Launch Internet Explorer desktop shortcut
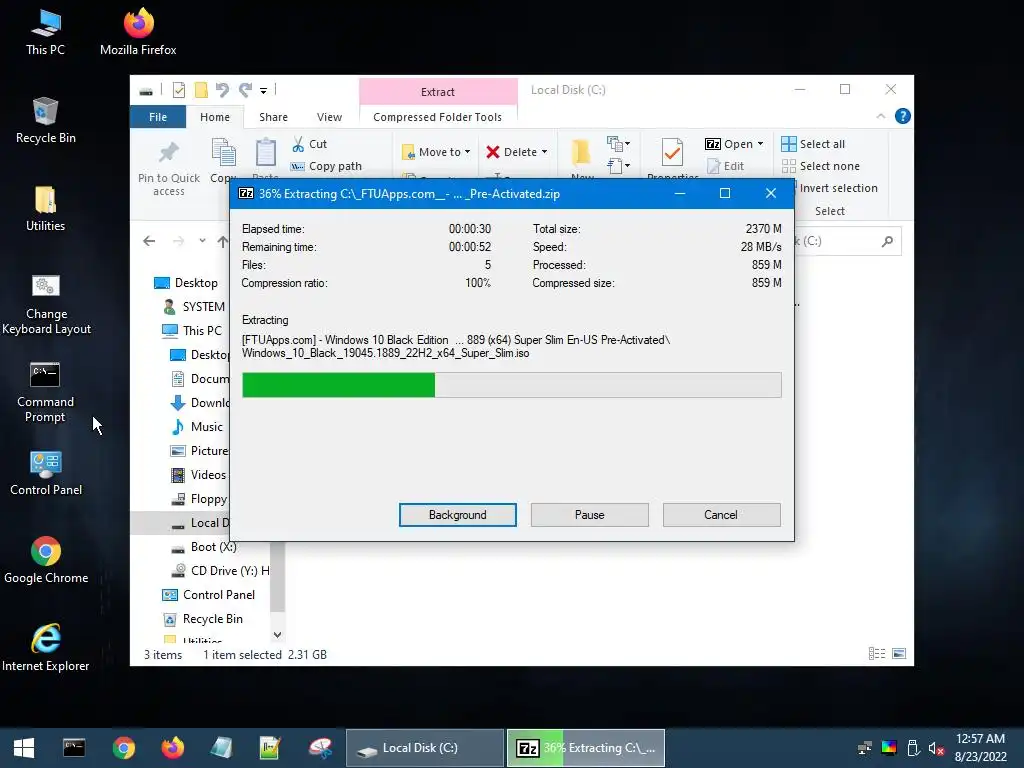The width and height of the screenshot is (1024, 768). click(x=46, y=648)
